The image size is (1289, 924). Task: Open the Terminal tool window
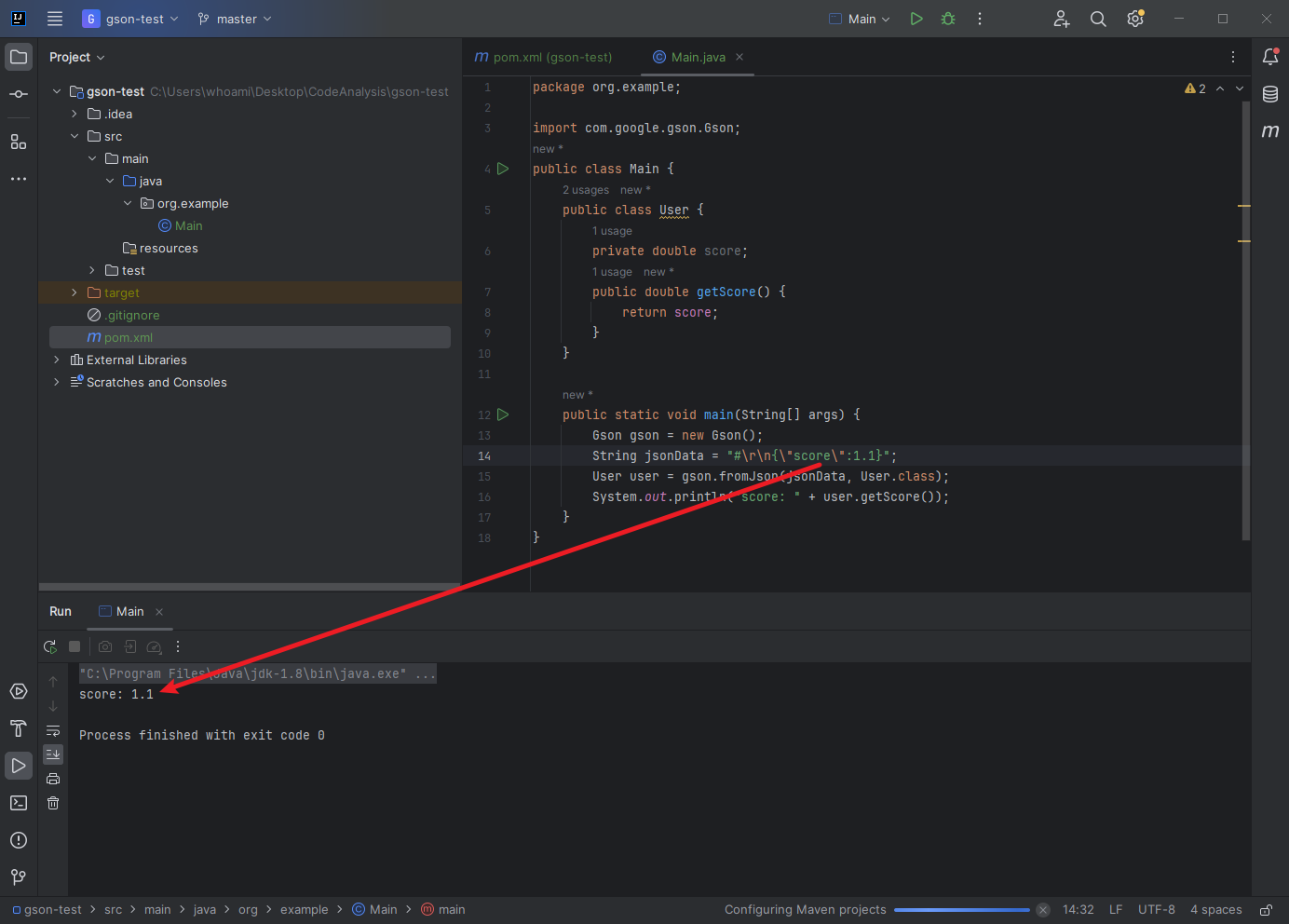(19, 803)
